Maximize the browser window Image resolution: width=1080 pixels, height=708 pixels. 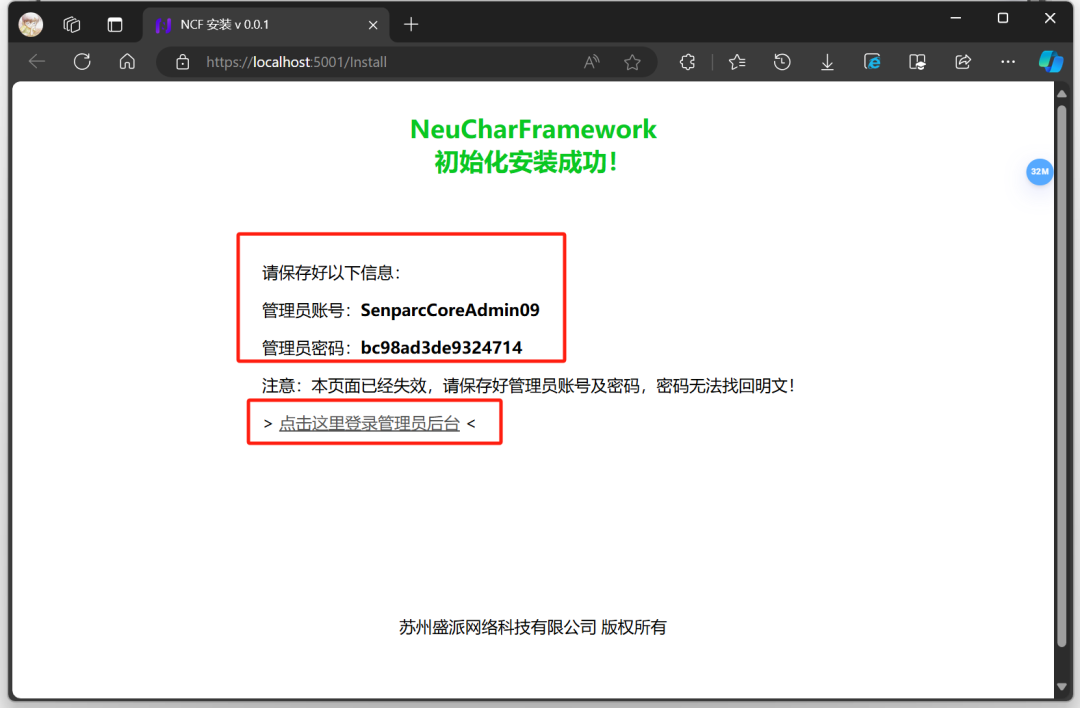(1003, 19)
